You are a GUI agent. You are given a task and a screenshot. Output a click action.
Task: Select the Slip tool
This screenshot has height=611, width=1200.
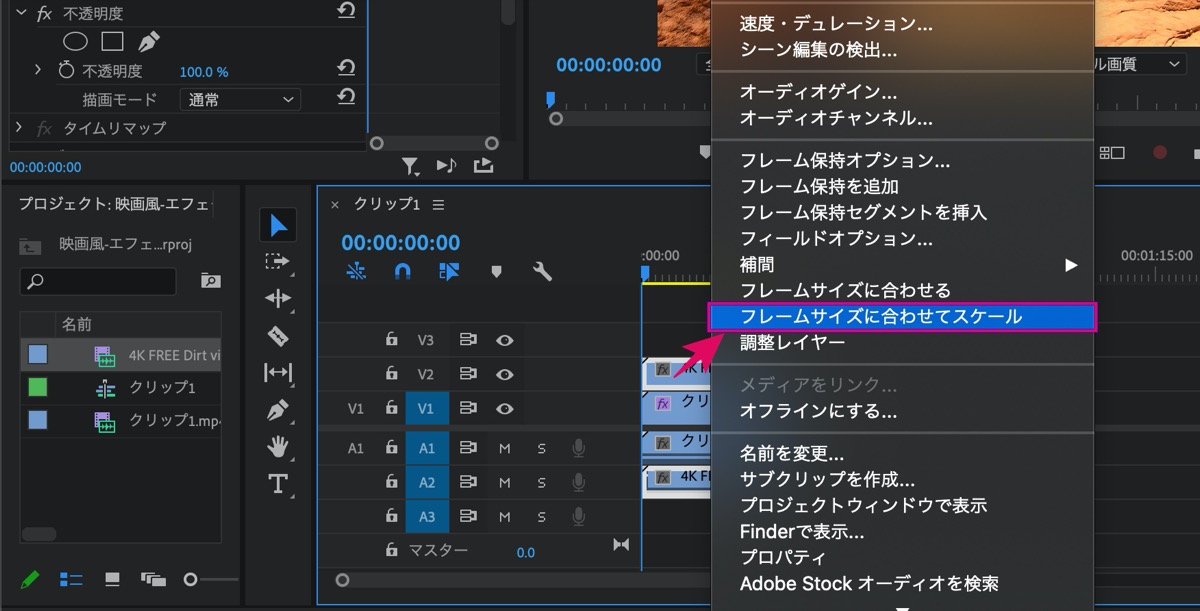pos(277,373)
